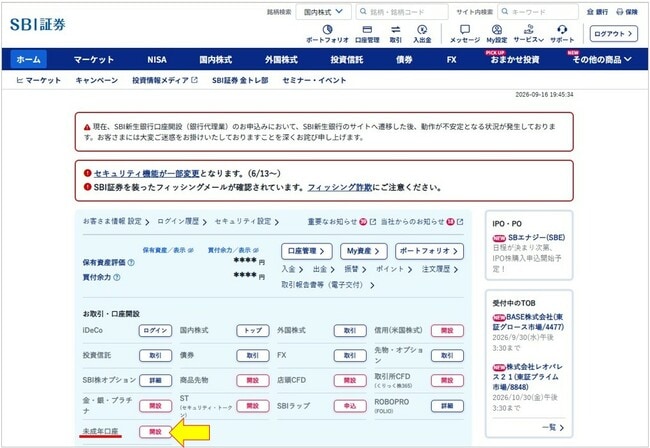This screenshot has width=650, height=448.
Task: Open the BASE株式会社 TOB link
Action: pyautogui.click(x=528, y=322)
